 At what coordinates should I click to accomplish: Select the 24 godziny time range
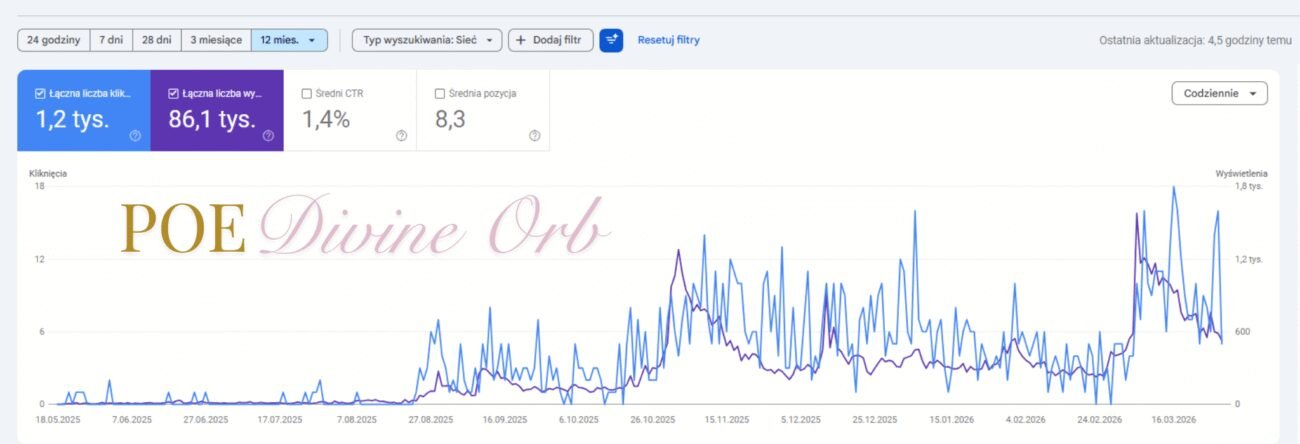(53, 40)
